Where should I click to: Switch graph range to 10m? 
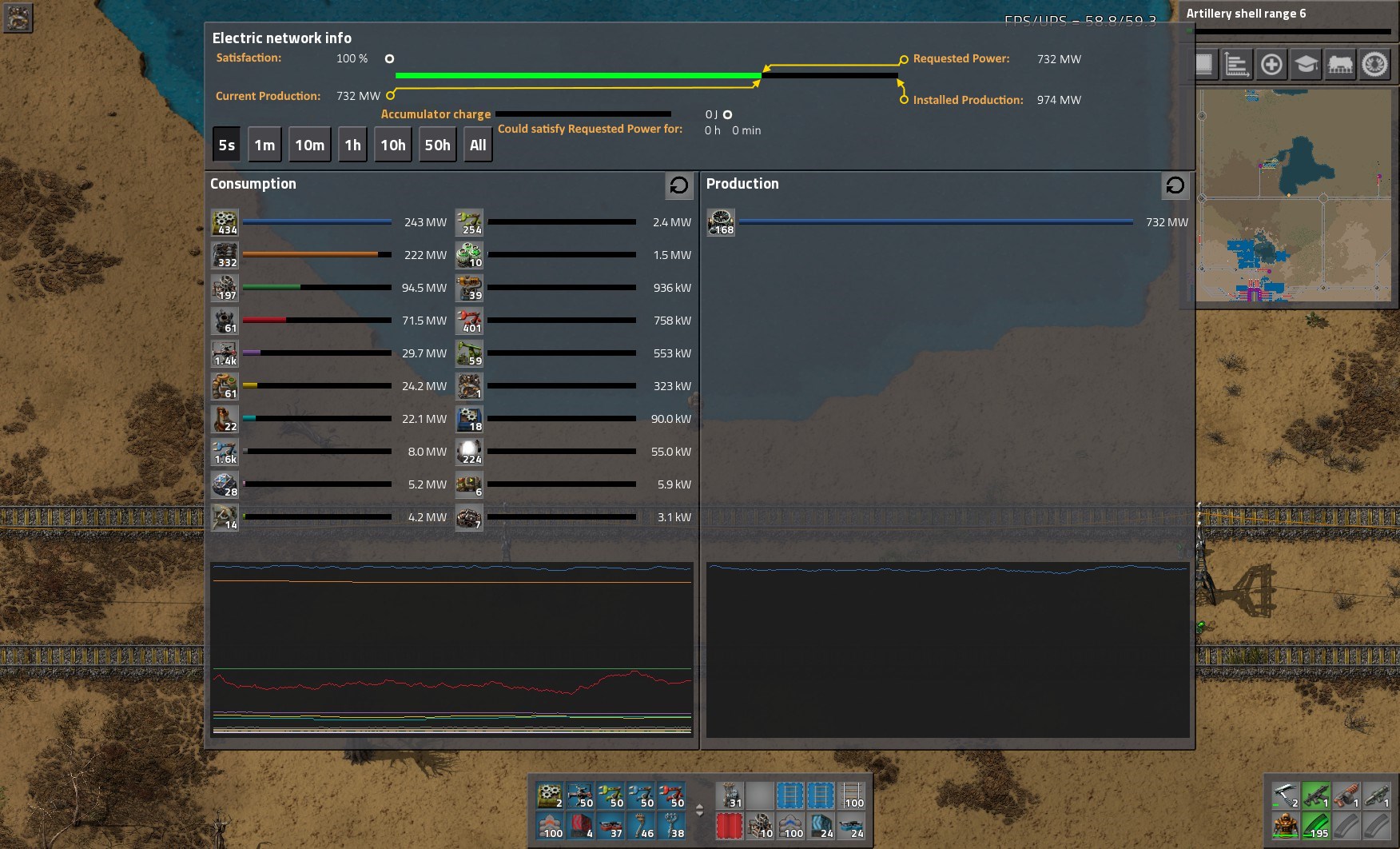click(310, 145)
